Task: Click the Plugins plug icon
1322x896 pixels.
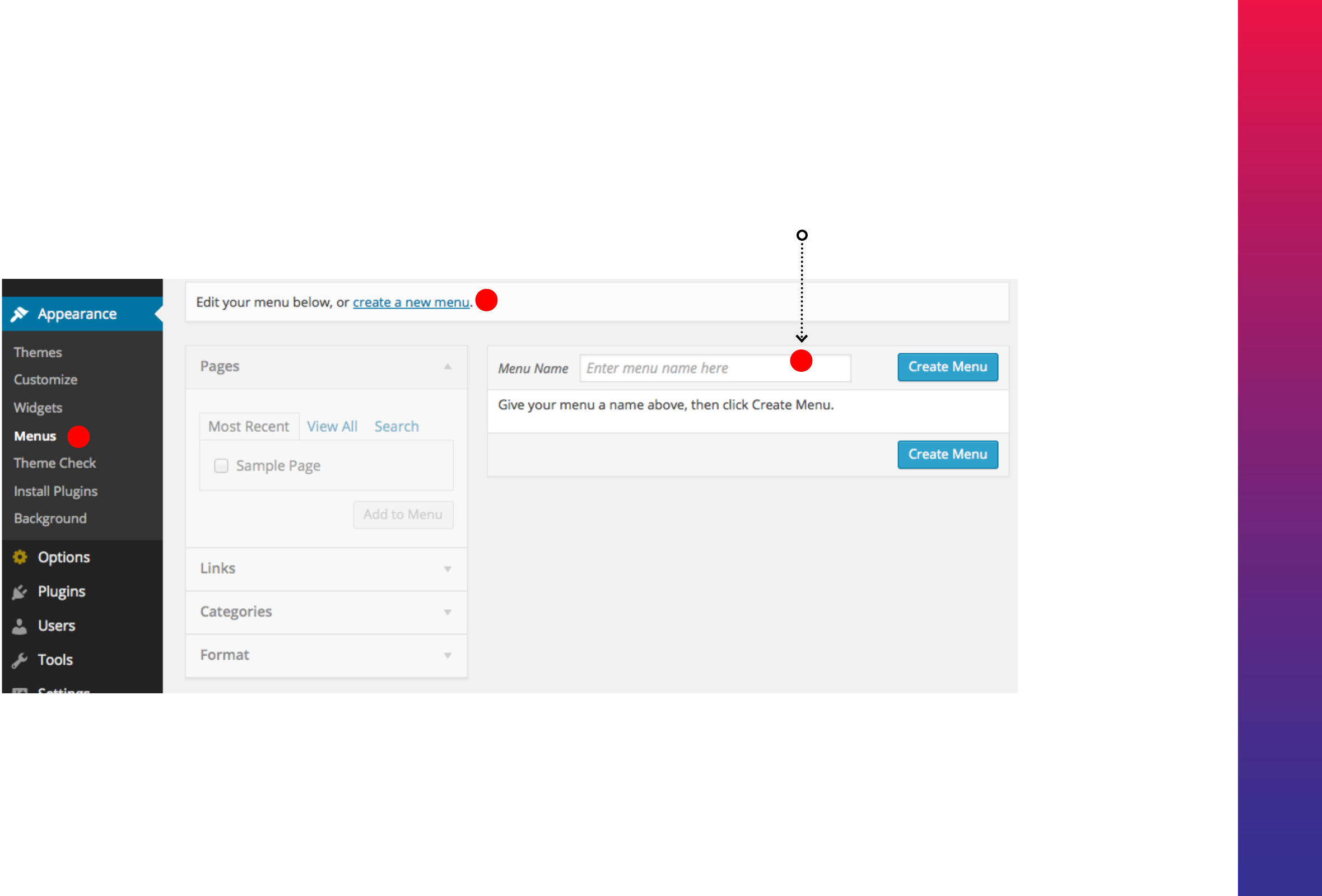Action: [20, 592]
